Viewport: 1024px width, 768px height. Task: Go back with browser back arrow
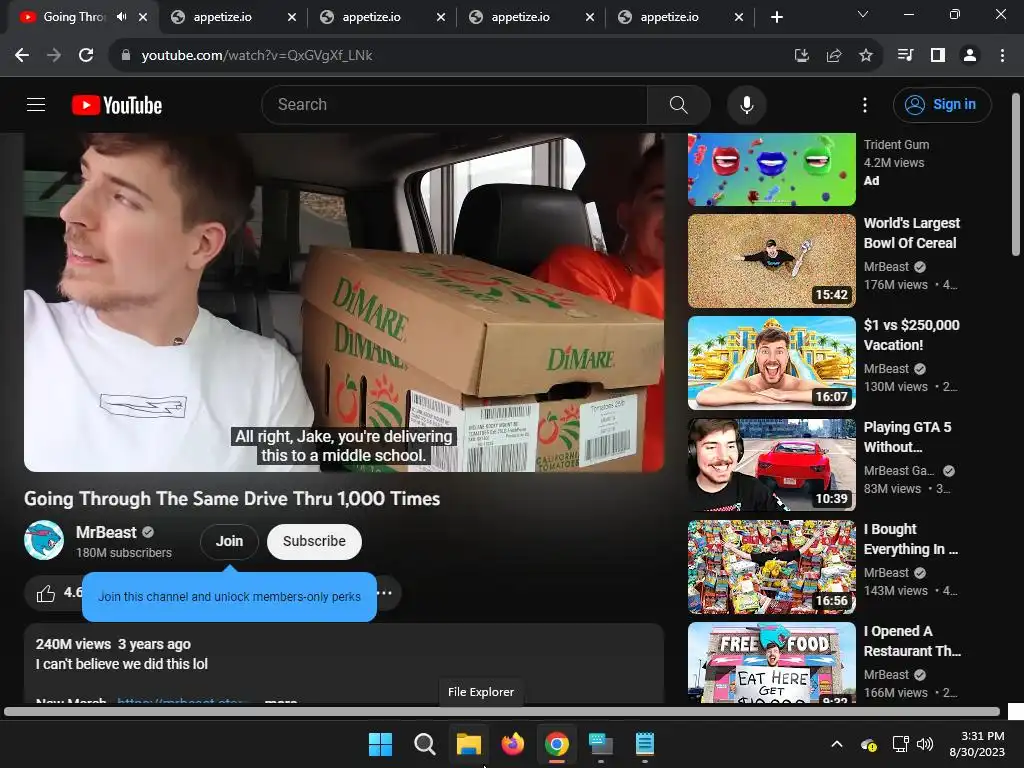[x=22, y=56]
